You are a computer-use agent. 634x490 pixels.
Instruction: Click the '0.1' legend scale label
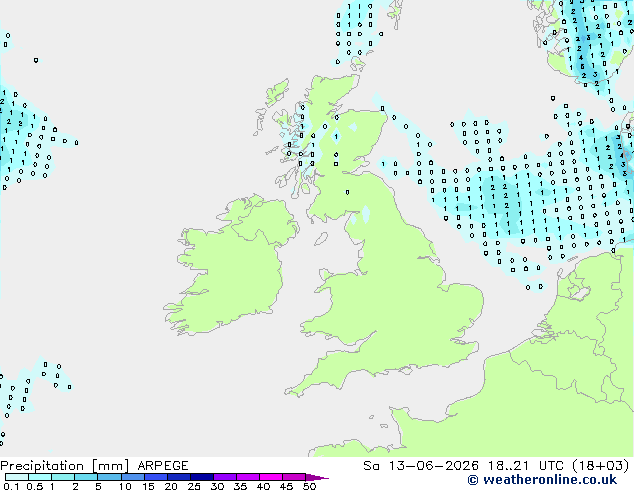click(12, 486)
